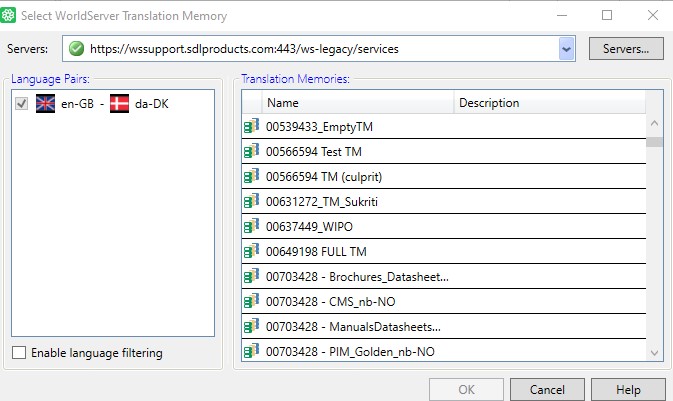Click the icon next to 00649198 FULL TM

(251, 252)
